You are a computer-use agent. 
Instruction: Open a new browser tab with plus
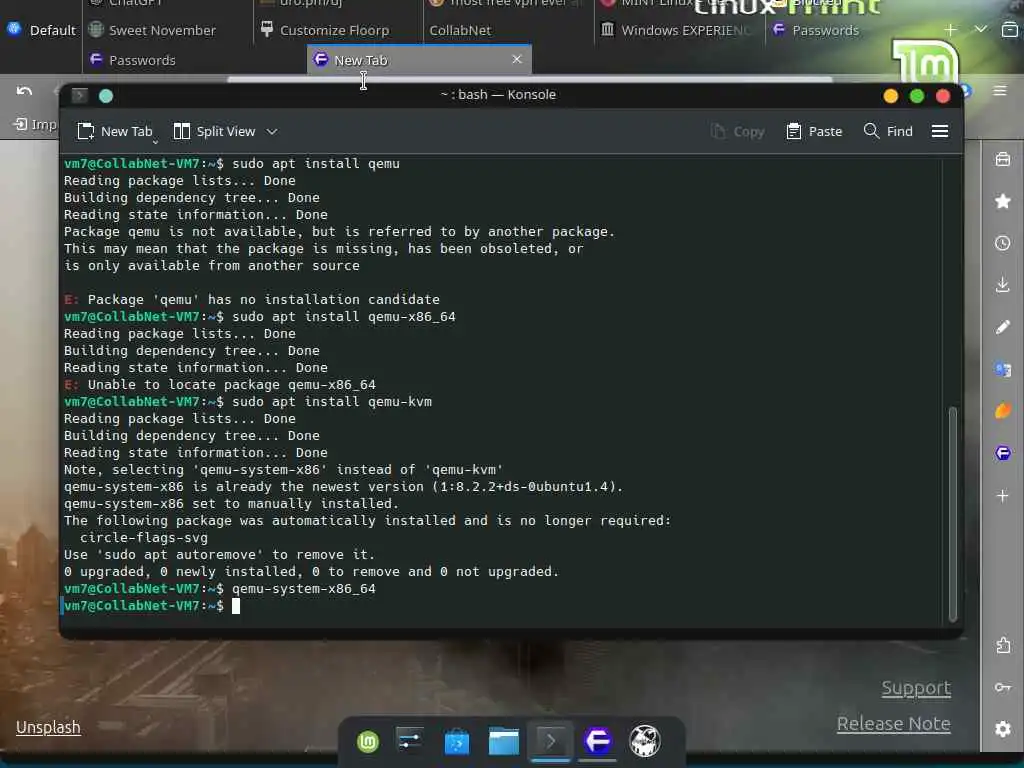click(950, 29)
